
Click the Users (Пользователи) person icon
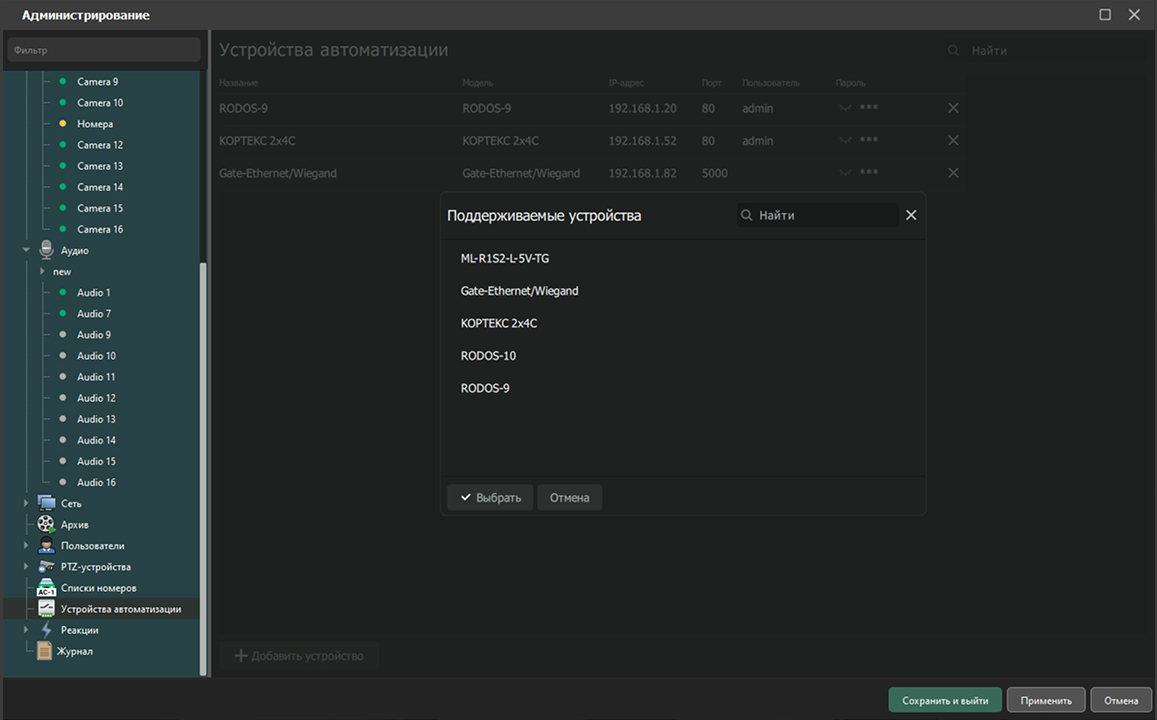(x=46, y=546)
